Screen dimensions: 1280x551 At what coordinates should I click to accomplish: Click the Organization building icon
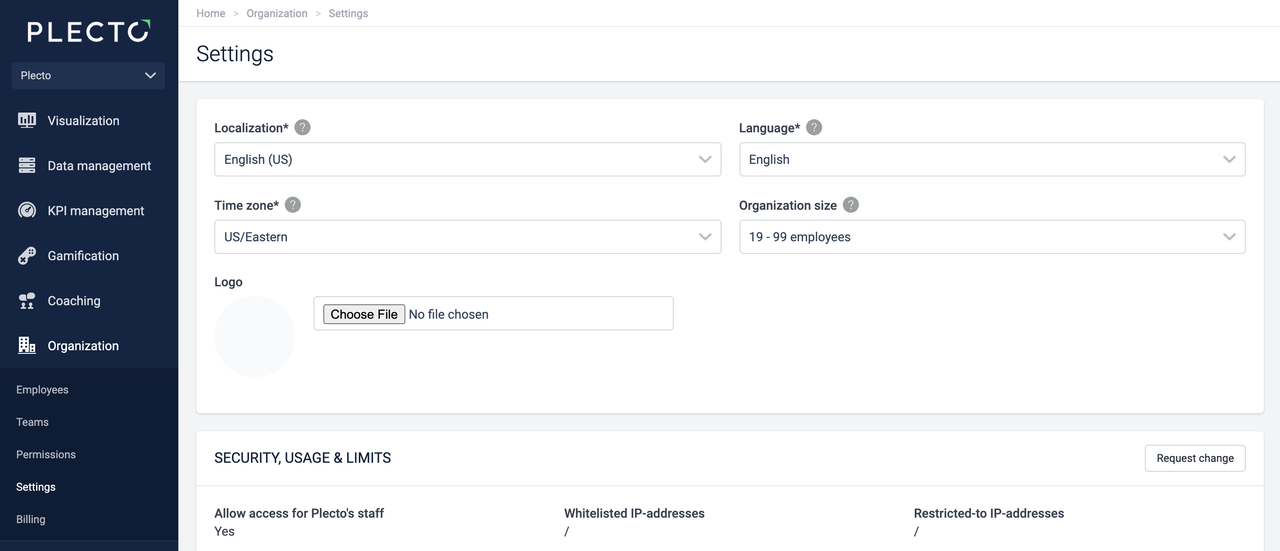click(27, 346)
